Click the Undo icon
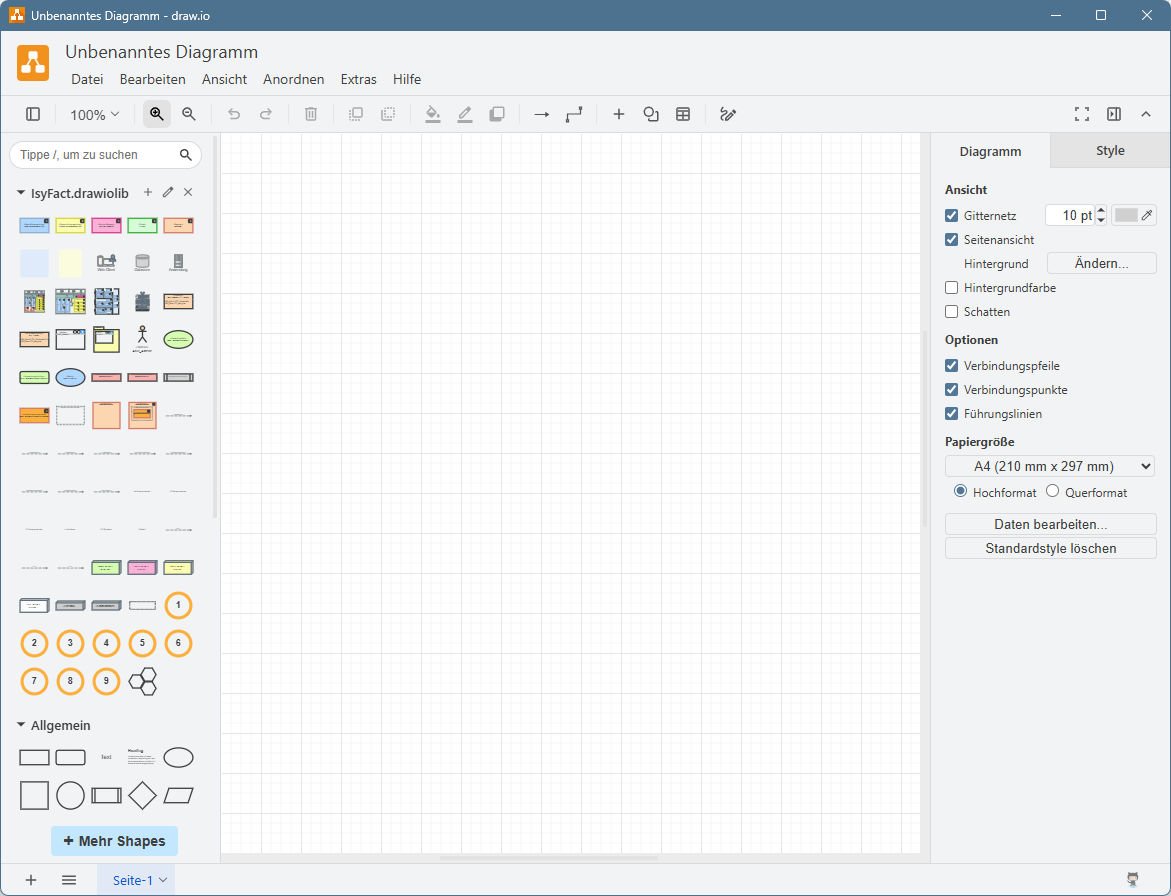This screenshot has height=896, width=1171. (x=234, y=114)
